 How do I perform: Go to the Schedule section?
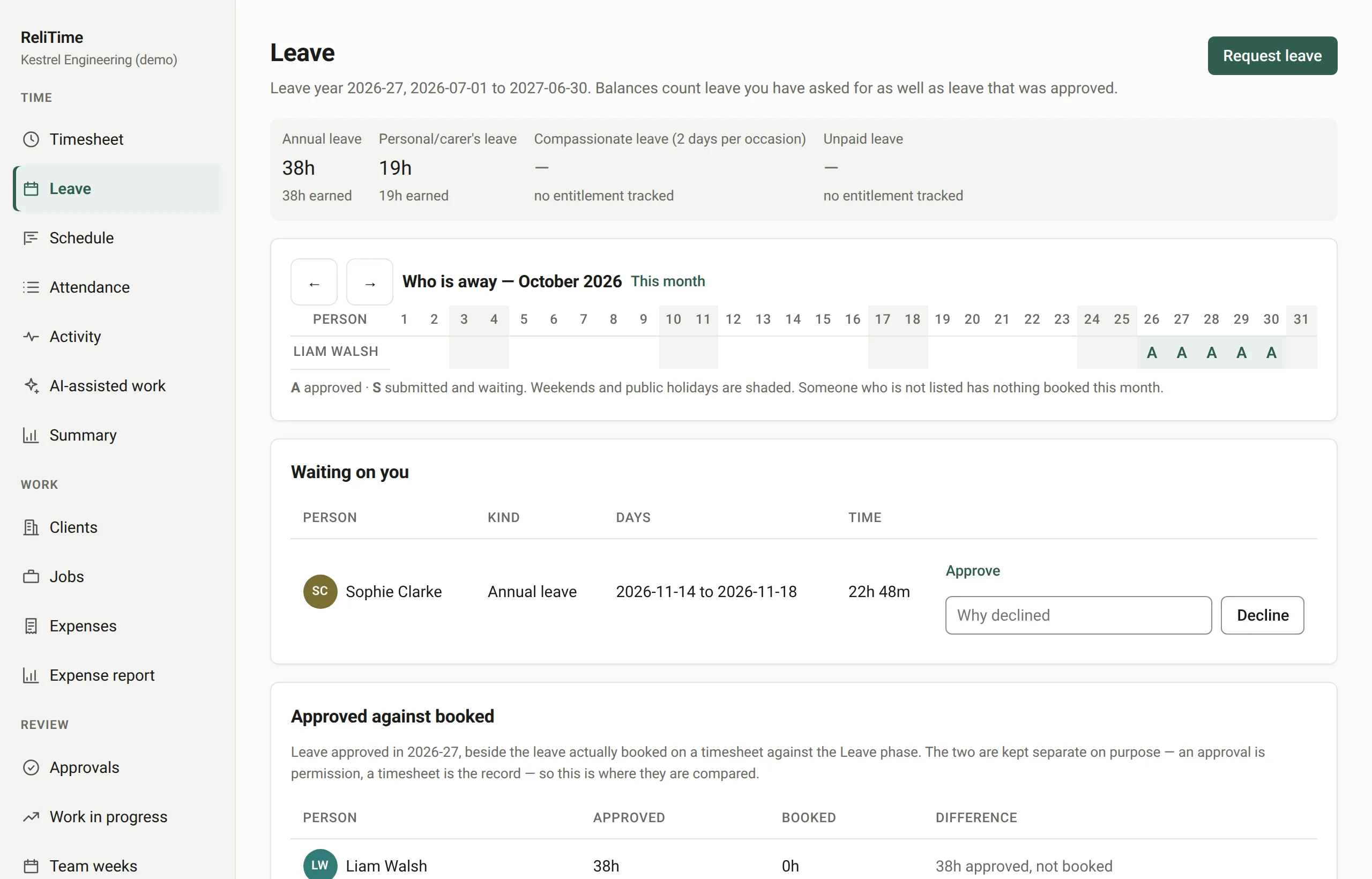coord(118,238)
